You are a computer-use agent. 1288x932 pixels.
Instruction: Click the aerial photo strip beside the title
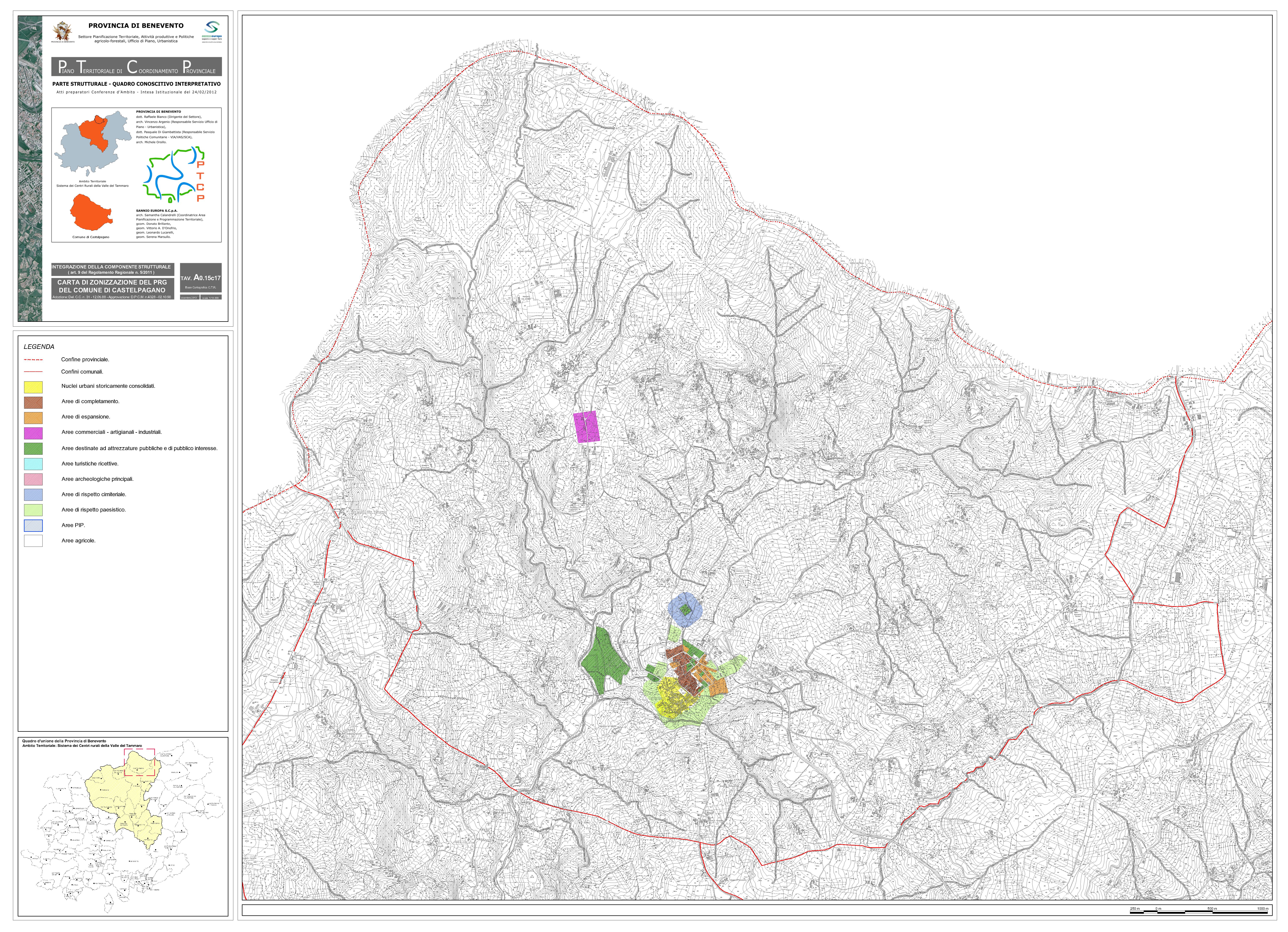click(x=30, y=169)
